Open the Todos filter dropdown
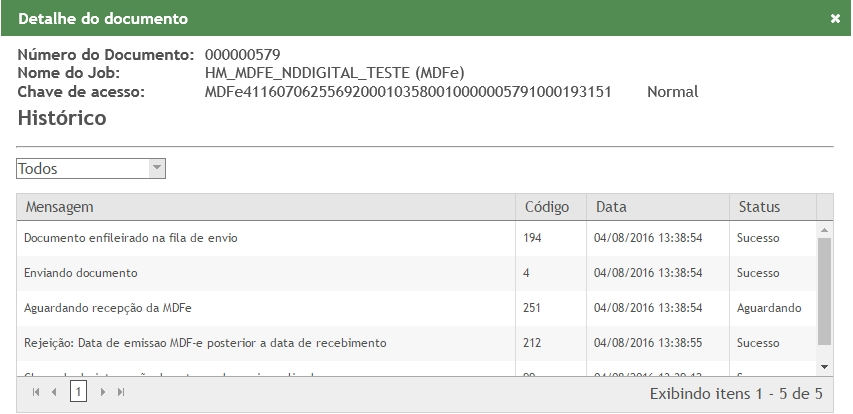The width and height of the screenshot is (853, 414). [82, 169]
